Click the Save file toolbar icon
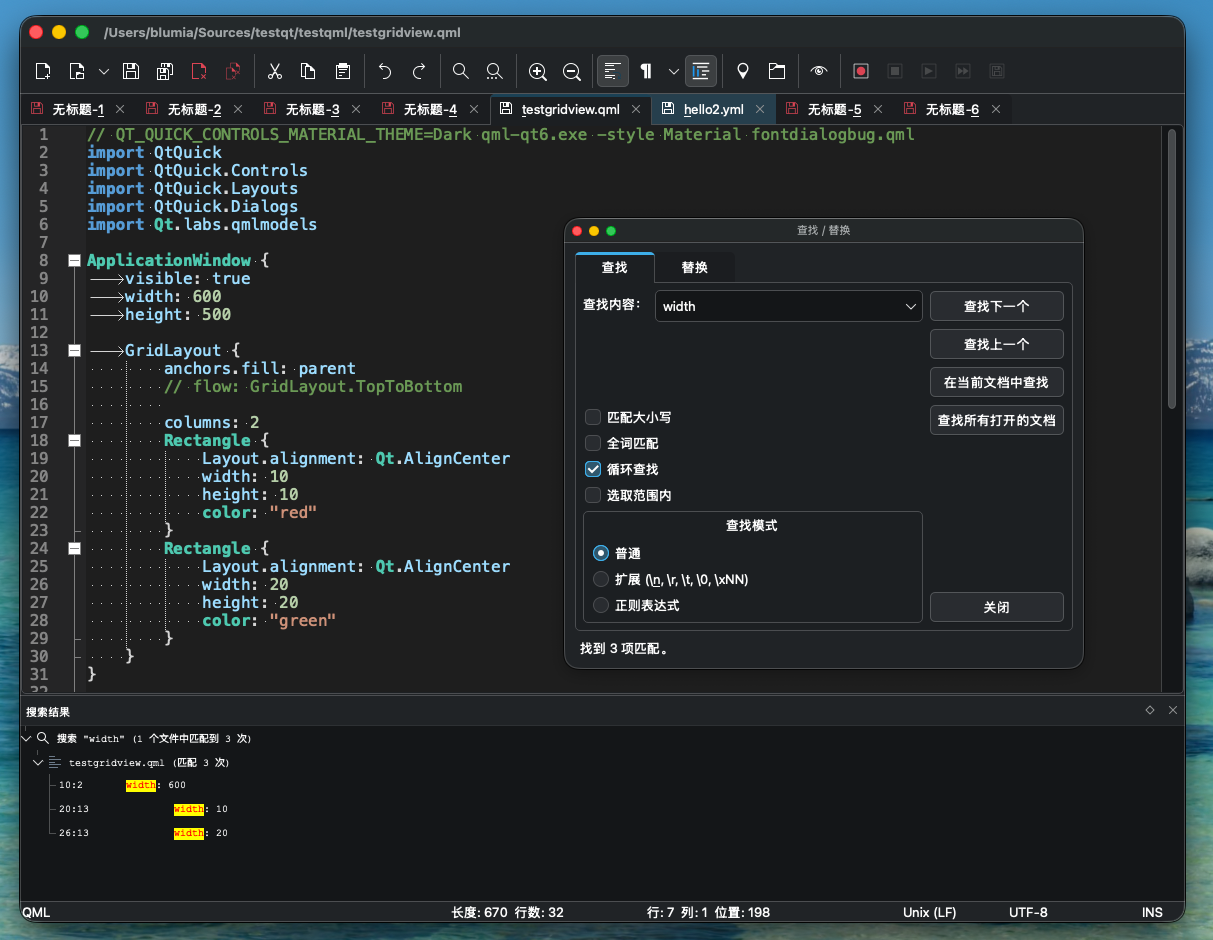Viewport: 1213px width, 940px height. tap(131, 71)
